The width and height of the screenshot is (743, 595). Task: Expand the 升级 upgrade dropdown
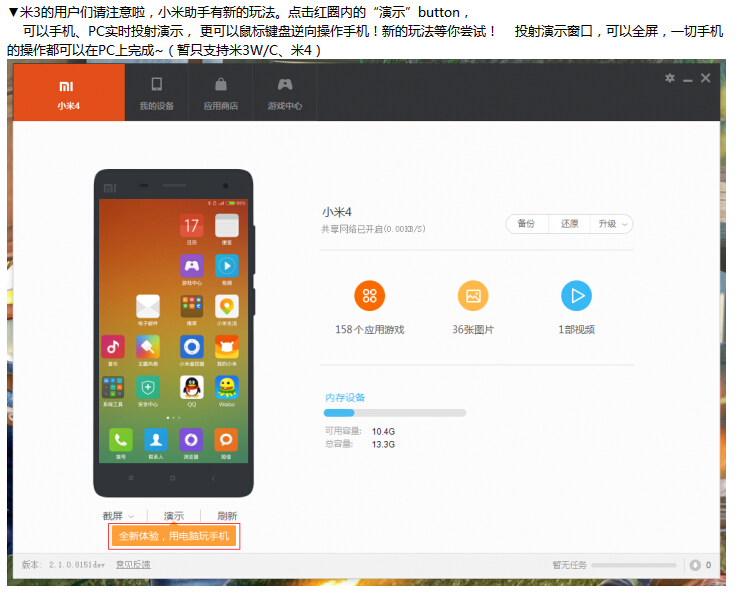(612, 224)
